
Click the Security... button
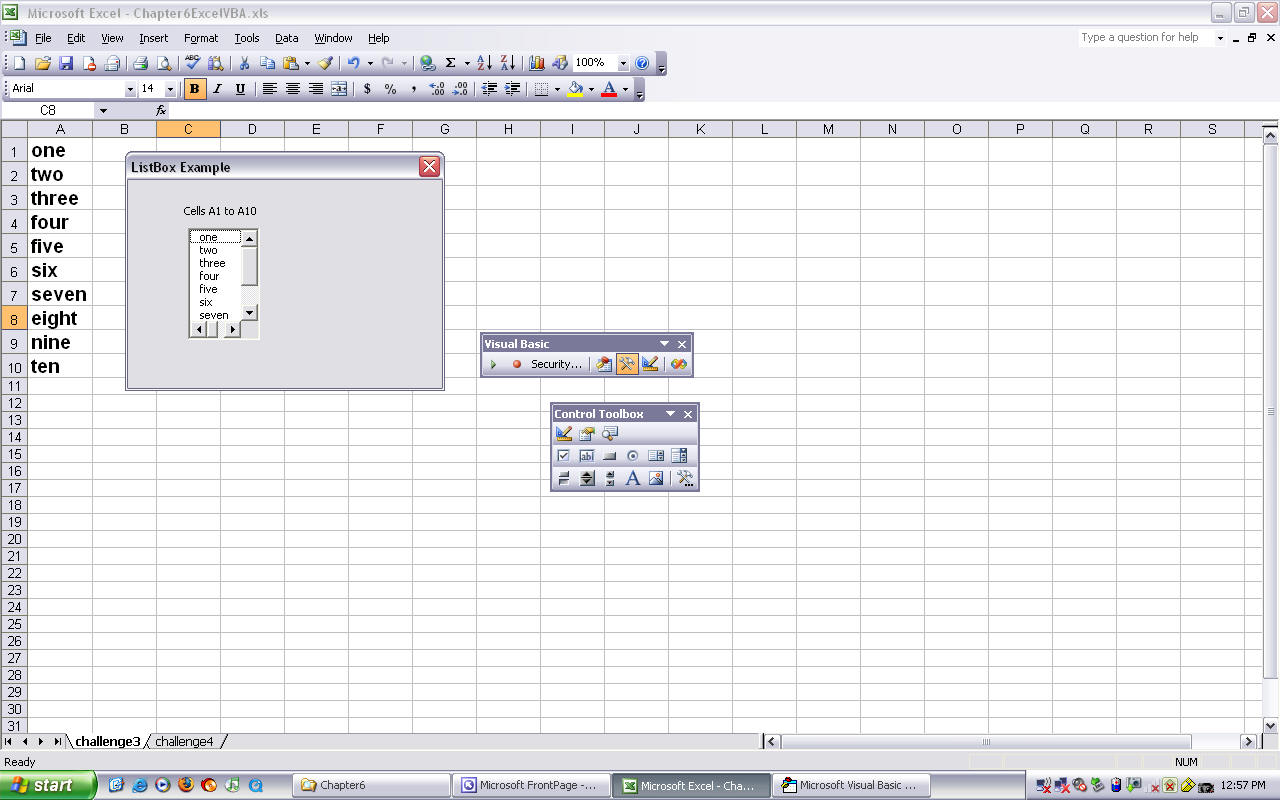pos(556,364)
